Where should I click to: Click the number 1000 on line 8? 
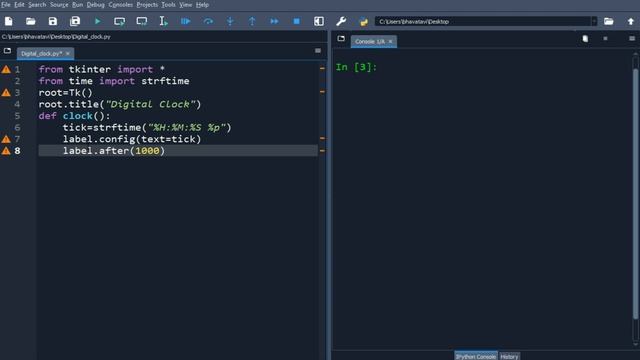pos(147,151)
